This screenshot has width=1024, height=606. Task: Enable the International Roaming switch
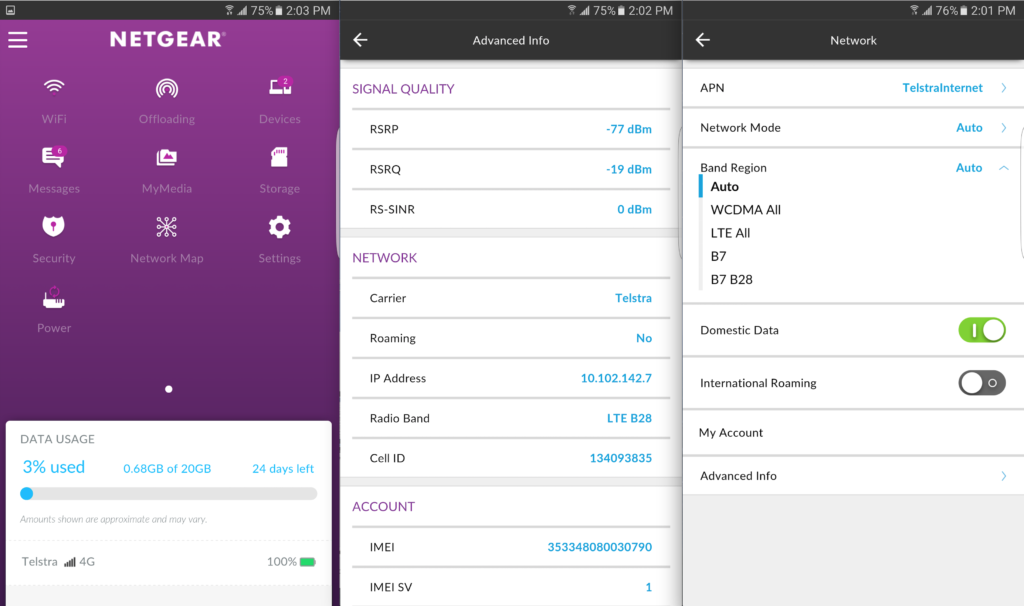click(982, 383)
